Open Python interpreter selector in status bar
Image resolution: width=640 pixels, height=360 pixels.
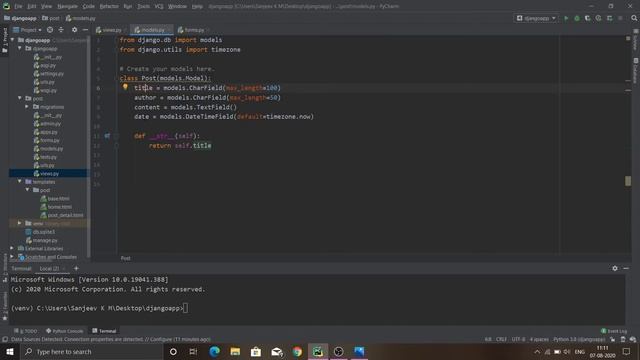click(579, 339)
